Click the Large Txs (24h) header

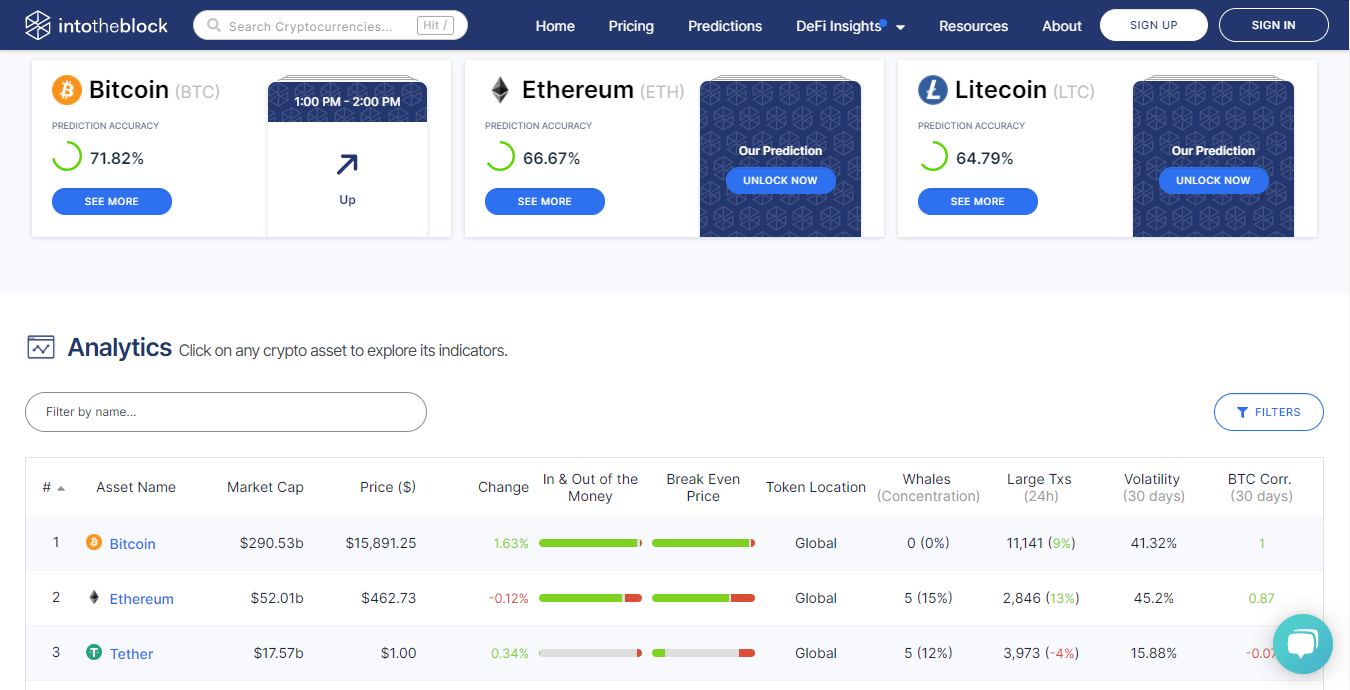tap(1039, 487)
